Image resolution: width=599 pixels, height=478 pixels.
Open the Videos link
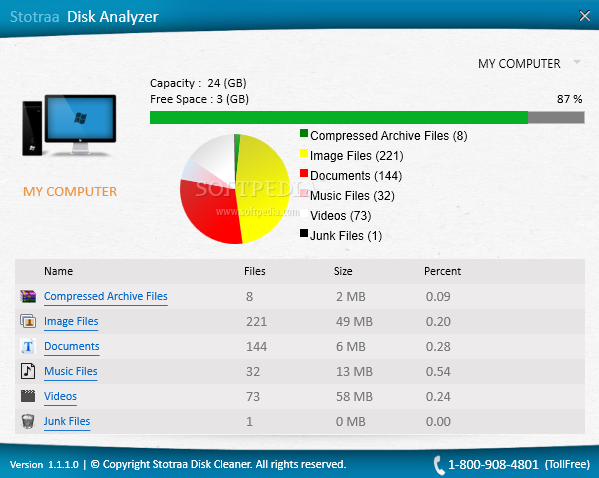60,396
